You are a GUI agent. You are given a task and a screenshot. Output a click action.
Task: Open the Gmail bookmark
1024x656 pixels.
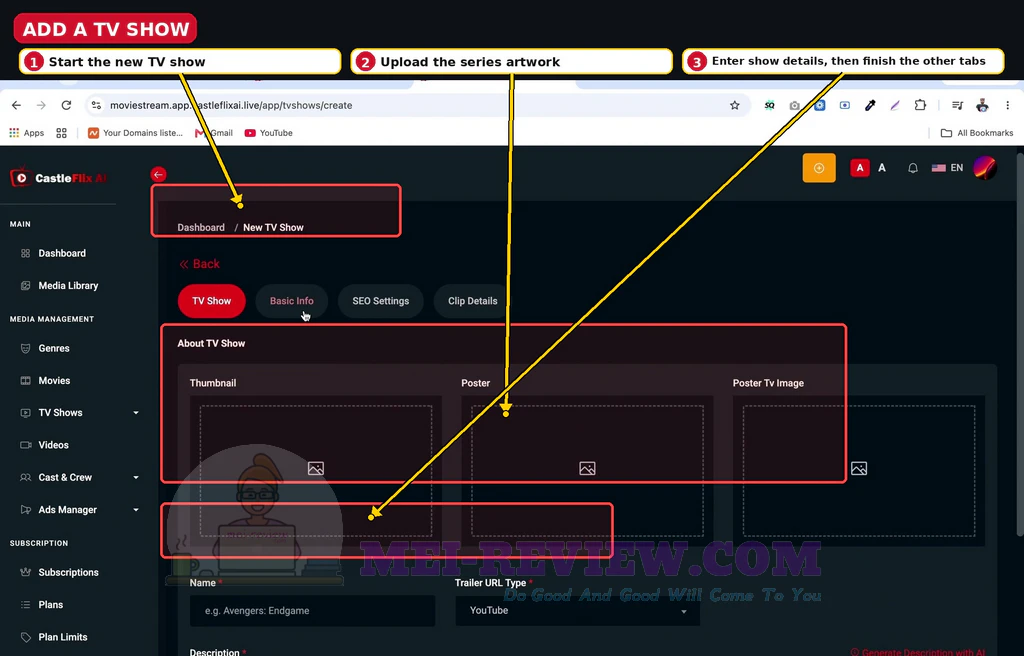point(214,133)
